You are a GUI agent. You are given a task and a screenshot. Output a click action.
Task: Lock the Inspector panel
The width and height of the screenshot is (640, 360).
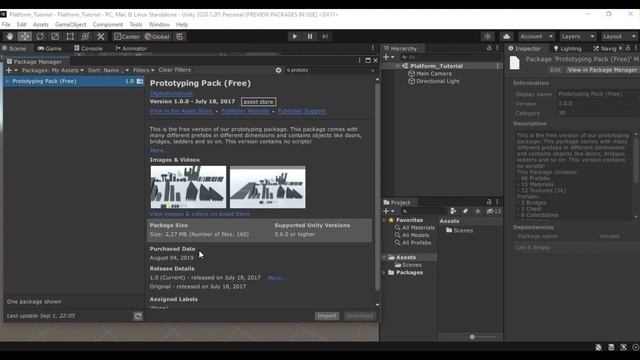tap(628, 48)
